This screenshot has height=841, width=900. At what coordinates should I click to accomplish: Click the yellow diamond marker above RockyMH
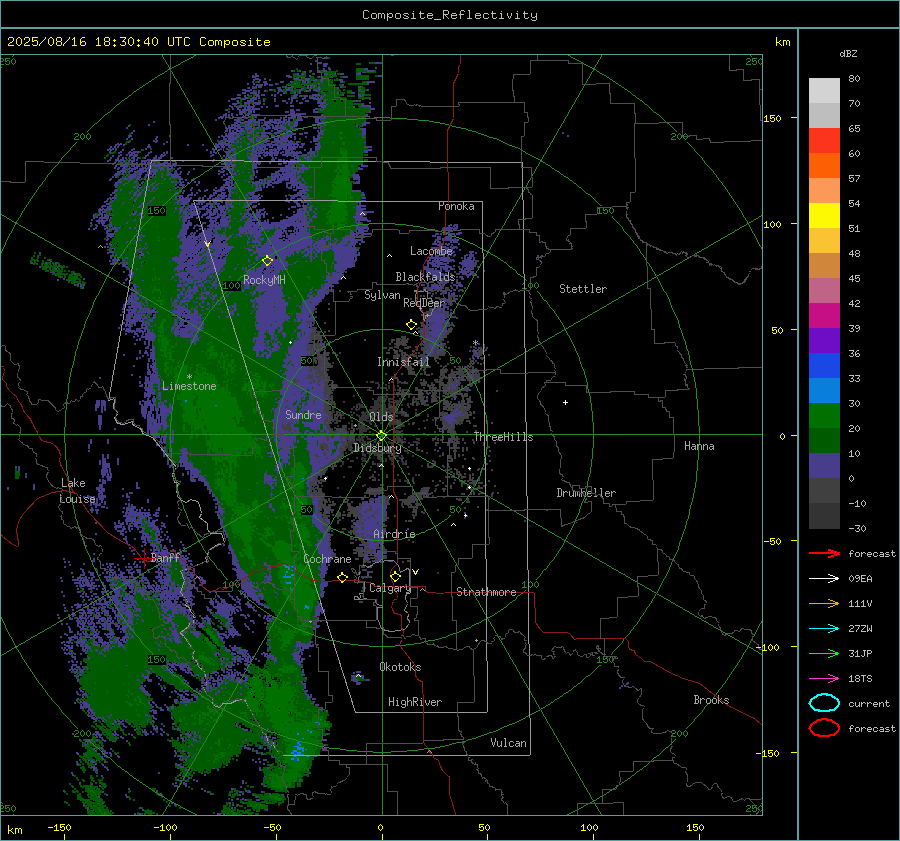point(267,261)
